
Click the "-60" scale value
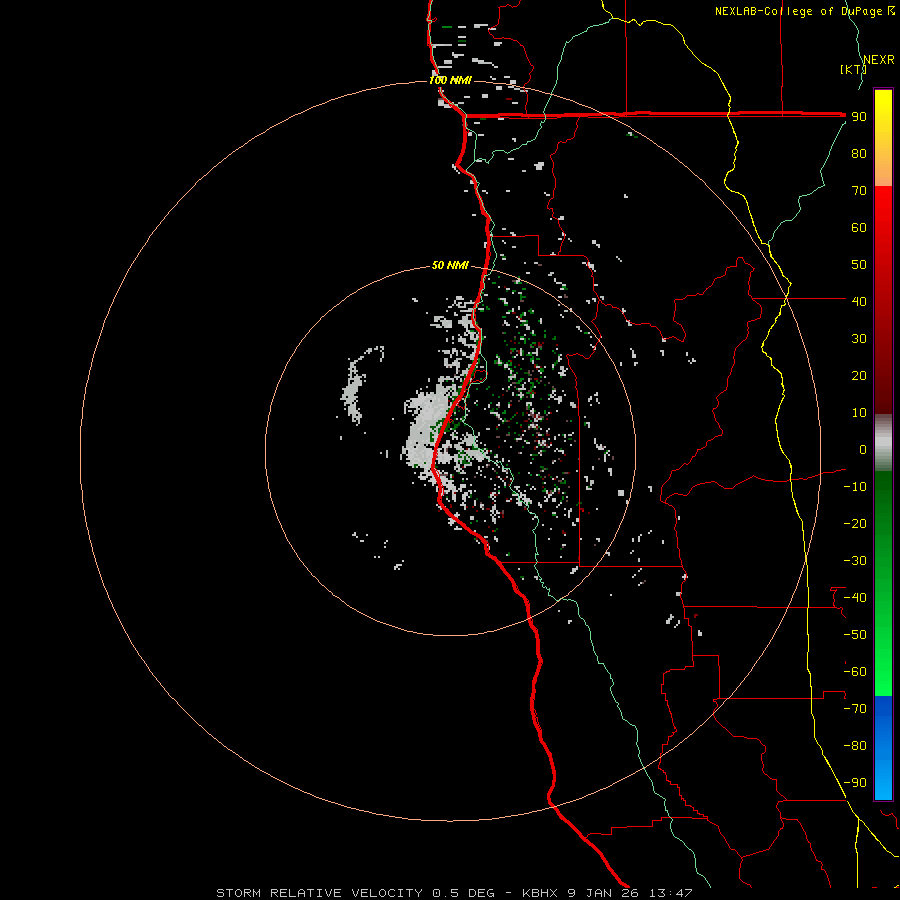pyautogui.click(x=855, y=672)
